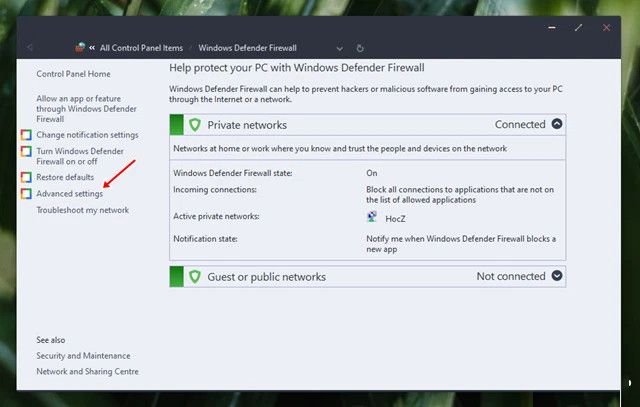Open the address bar history dropdown
The height and width of the screenshot is (407, 640).
tap(340, 47)
